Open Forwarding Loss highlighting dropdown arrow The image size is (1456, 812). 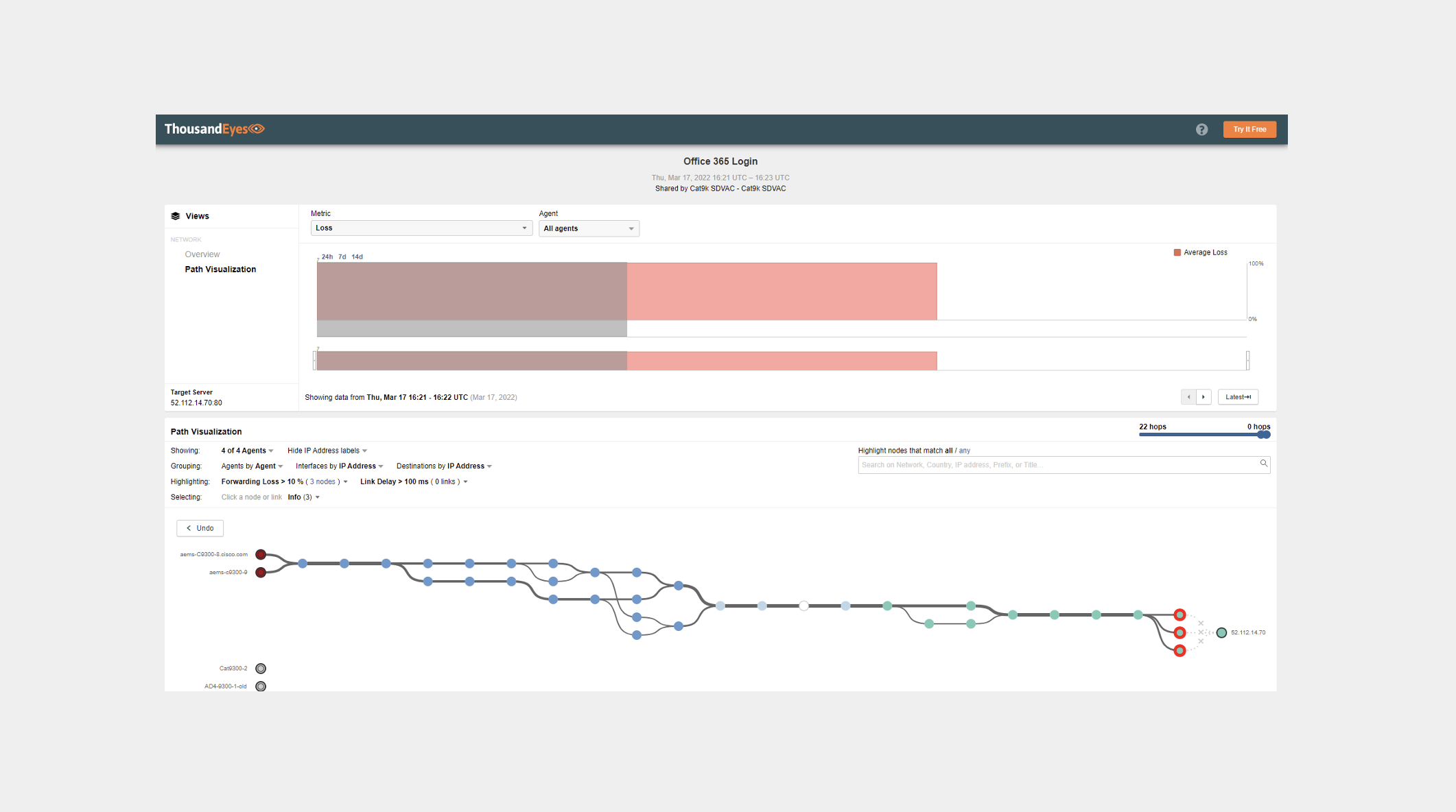point(345,482)
